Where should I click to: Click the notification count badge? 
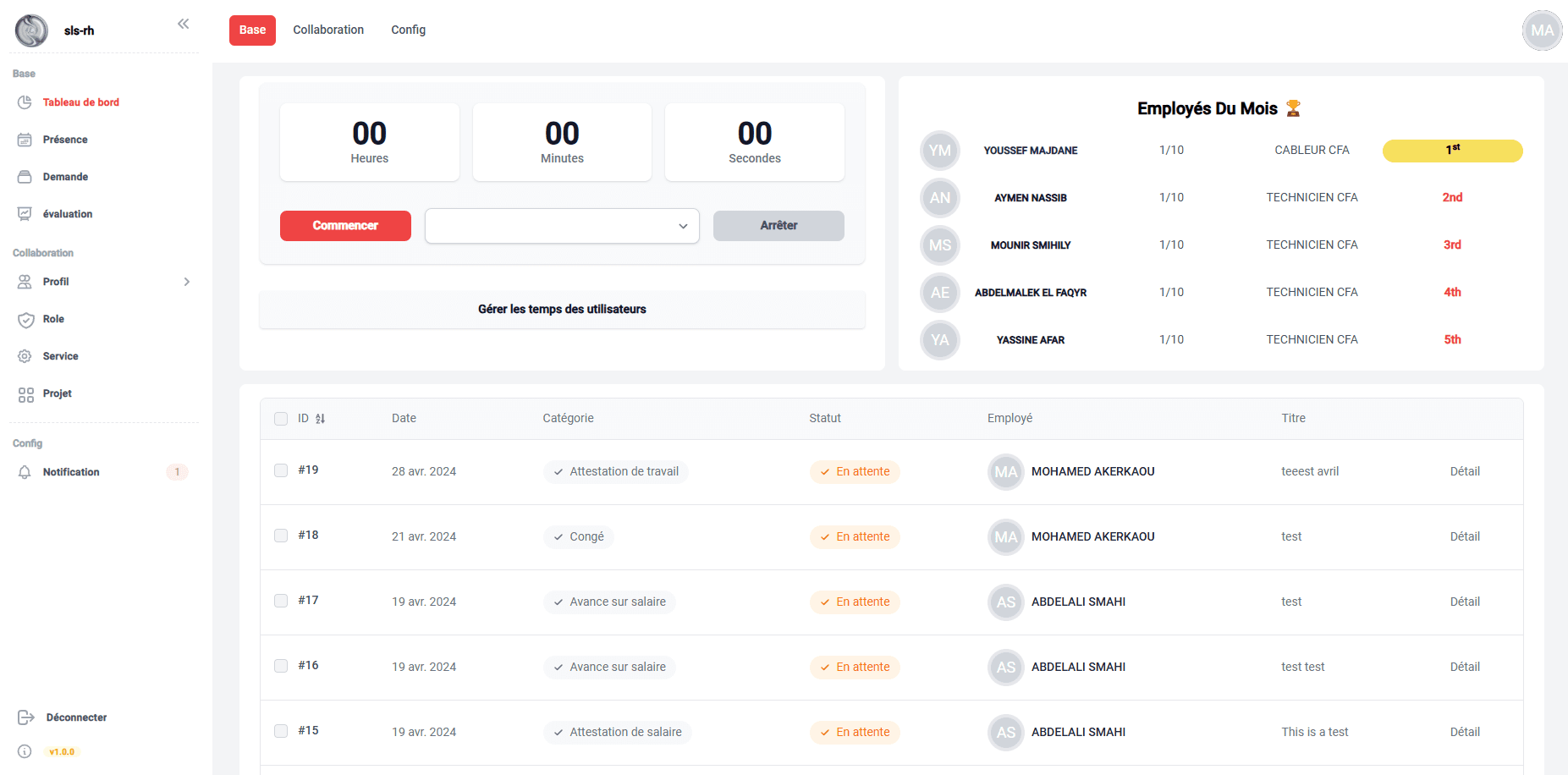pos(177,472)
